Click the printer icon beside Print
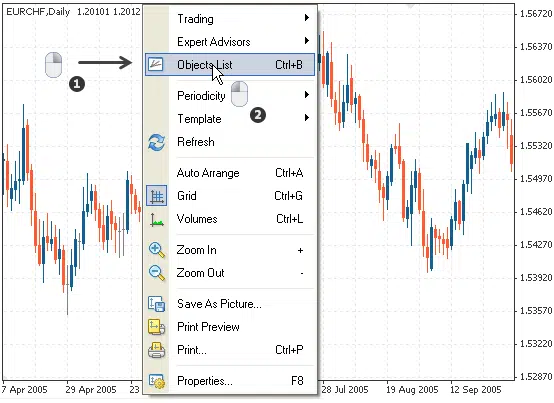 [x=156, y=350]
